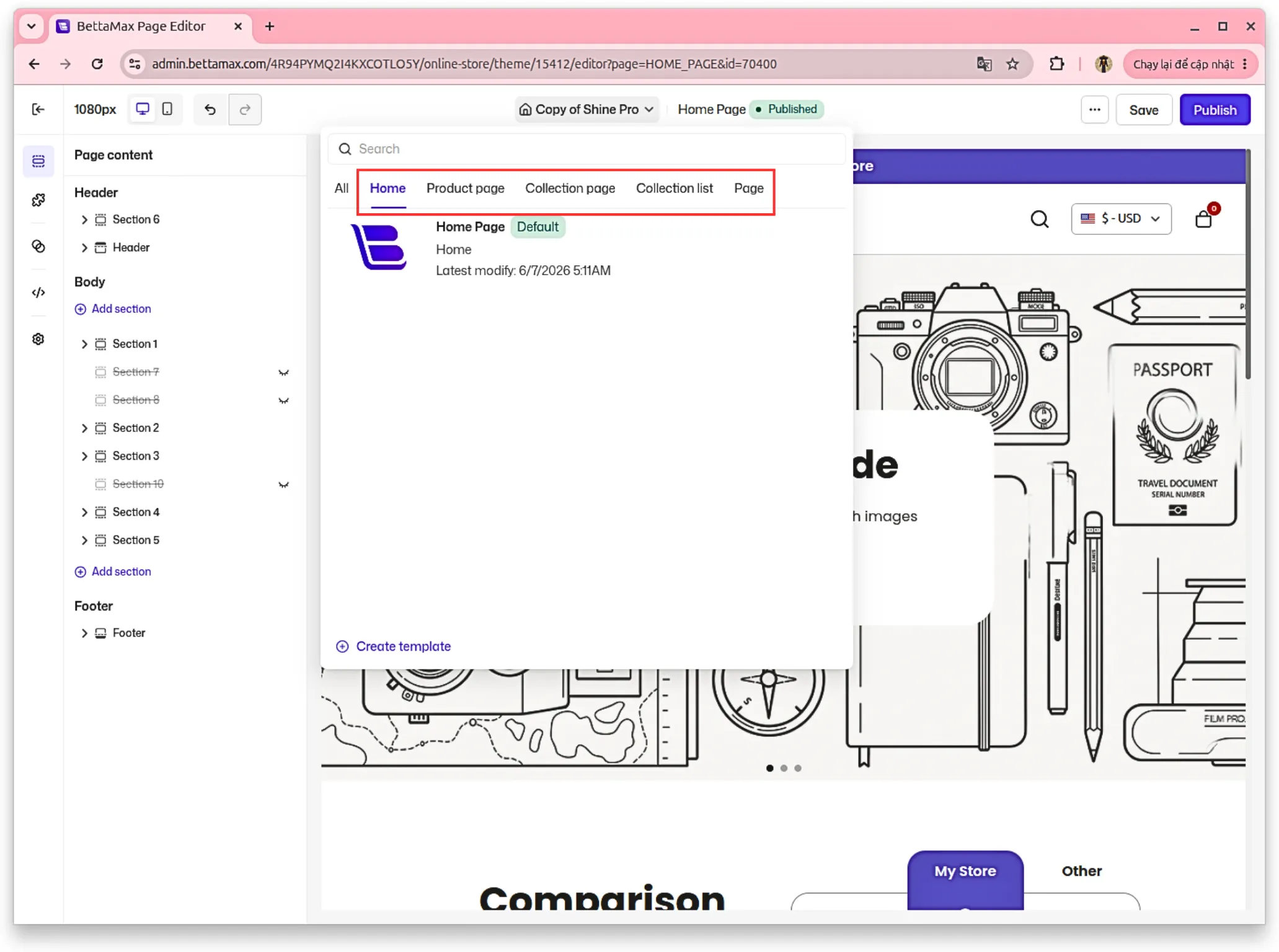Screen dimensions: 1279x952
Task: Expand the Header tree item
Action: 84,248
